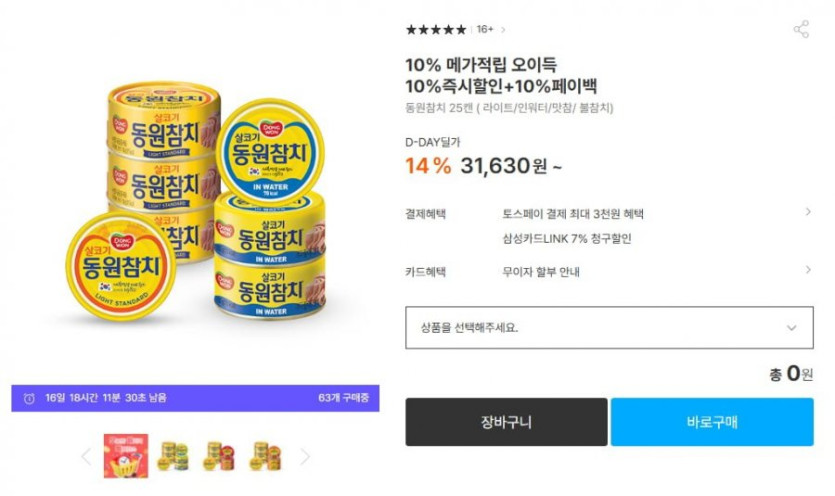Open the 무이자 할부 안내 link
This screenshot has height=496, width=835.
(x=541, y=271)
